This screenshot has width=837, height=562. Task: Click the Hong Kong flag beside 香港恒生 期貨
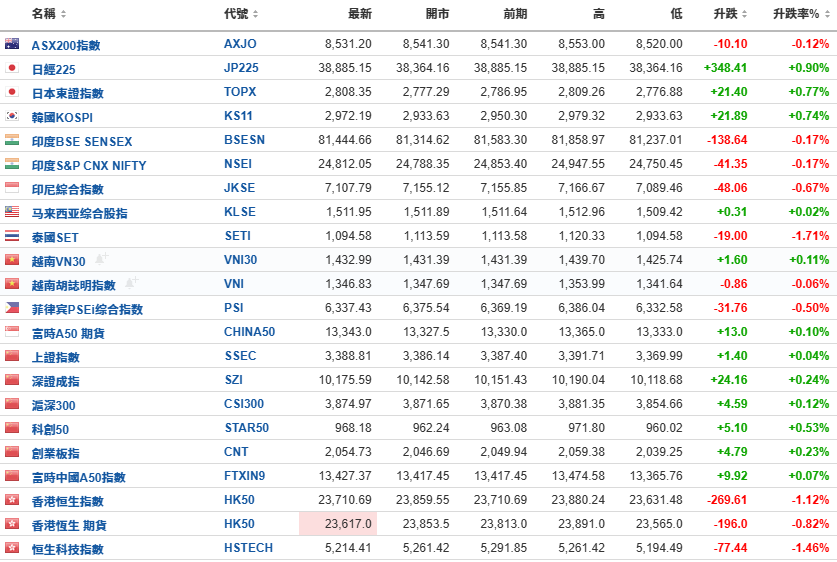point(12,524)
